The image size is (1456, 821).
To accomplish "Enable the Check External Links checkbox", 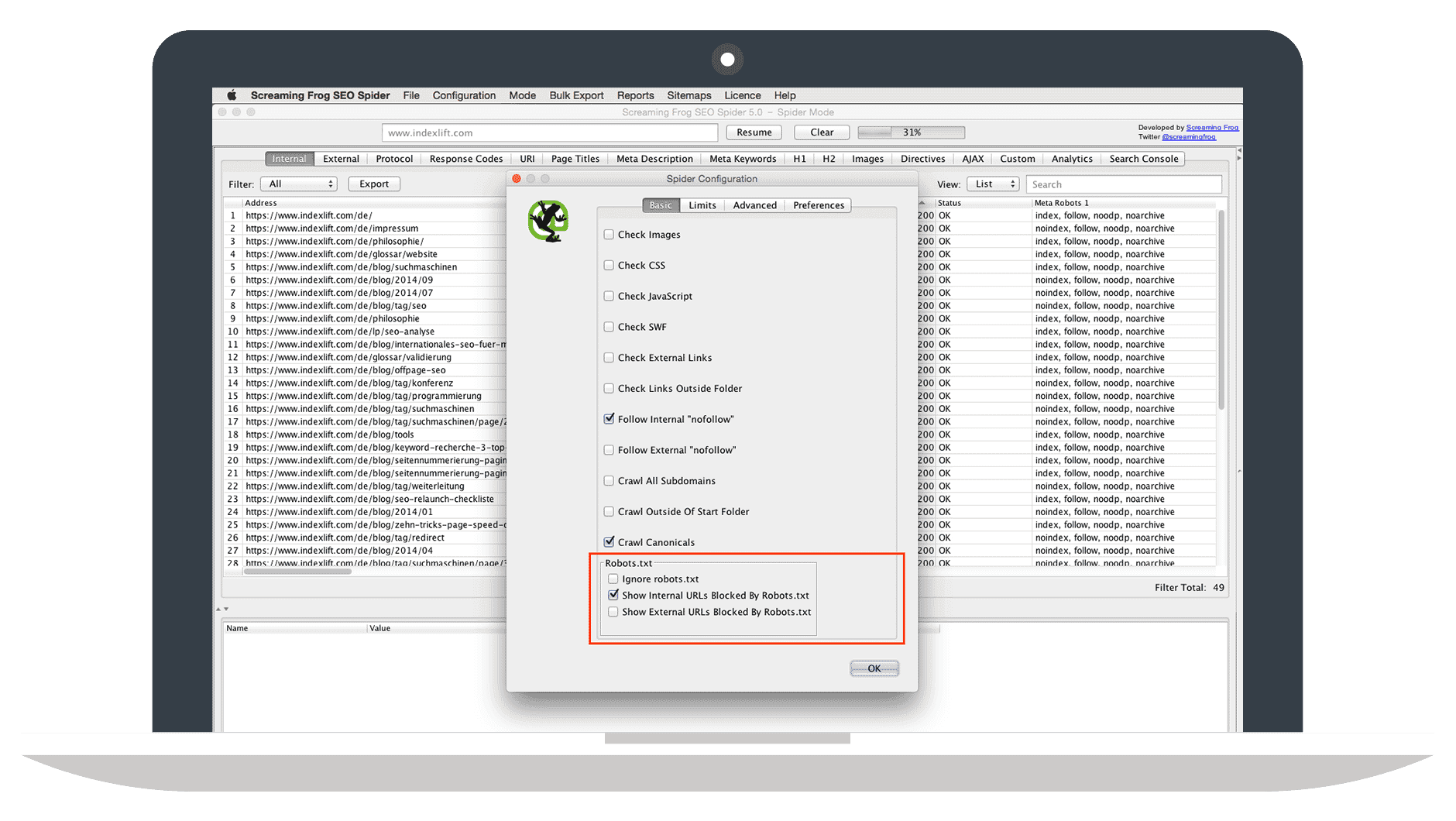I will pyautogui.click(x=609, y=358).
